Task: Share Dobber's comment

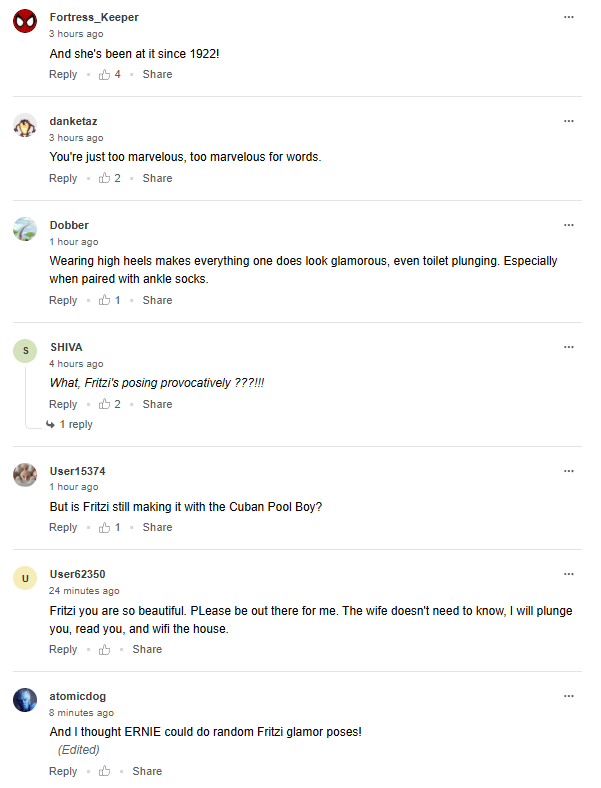Action: (157, 301)
